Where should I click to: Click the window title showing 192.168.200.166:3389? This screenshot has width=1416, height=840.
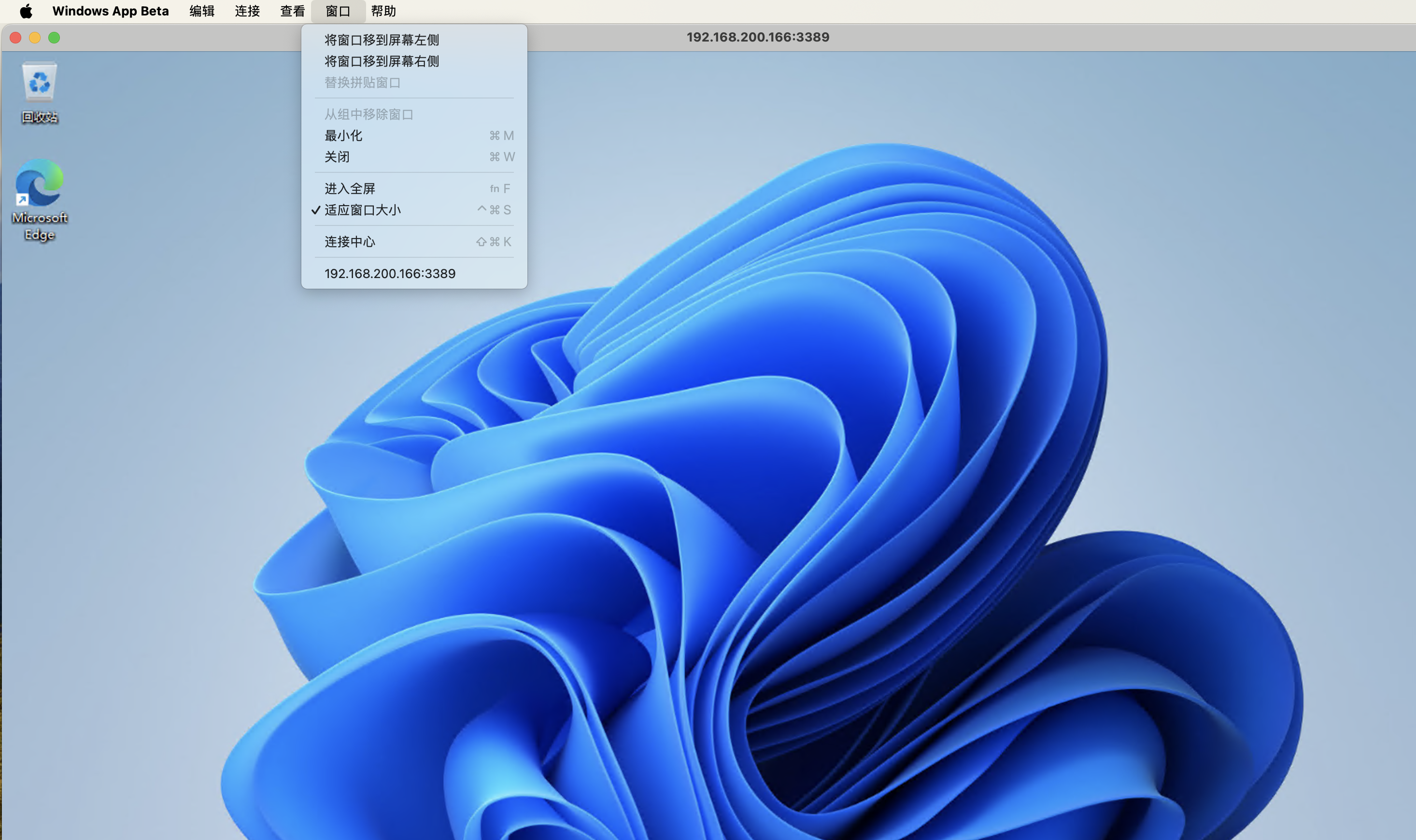pos(757,37)
